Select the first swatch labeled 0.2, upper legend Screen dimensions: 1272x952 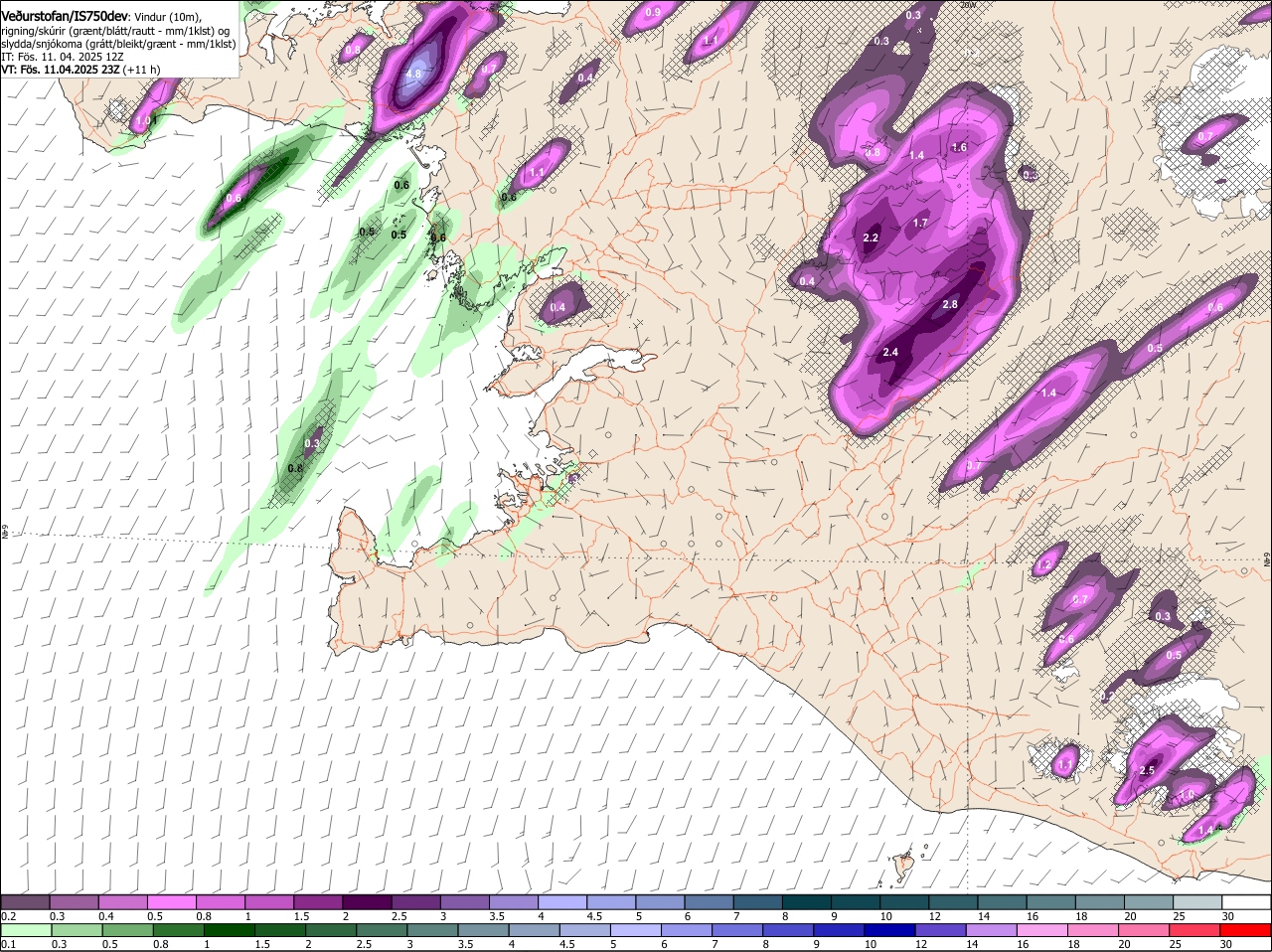coord(26,902)
